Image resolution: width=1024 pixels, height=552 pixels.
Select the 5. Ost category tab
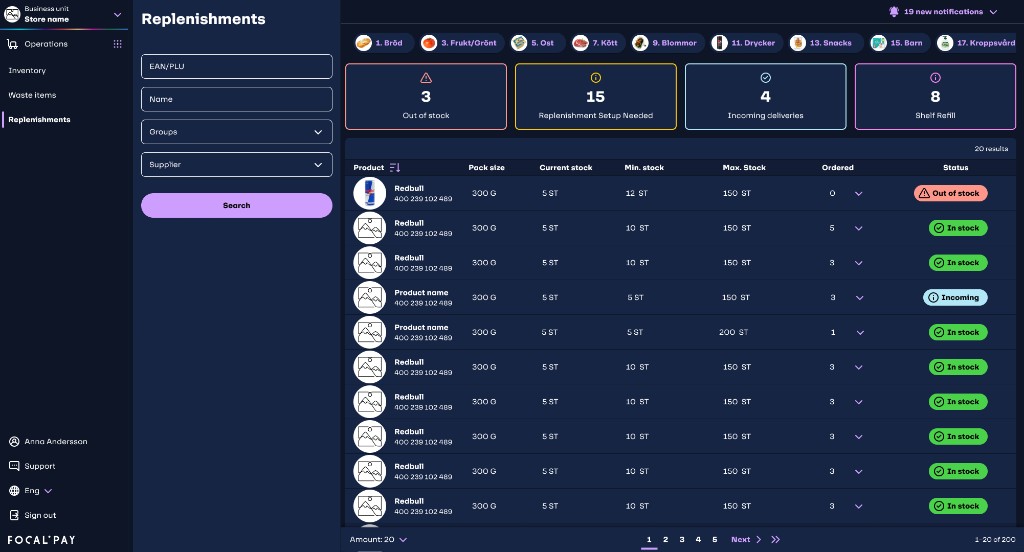[536, 43]
